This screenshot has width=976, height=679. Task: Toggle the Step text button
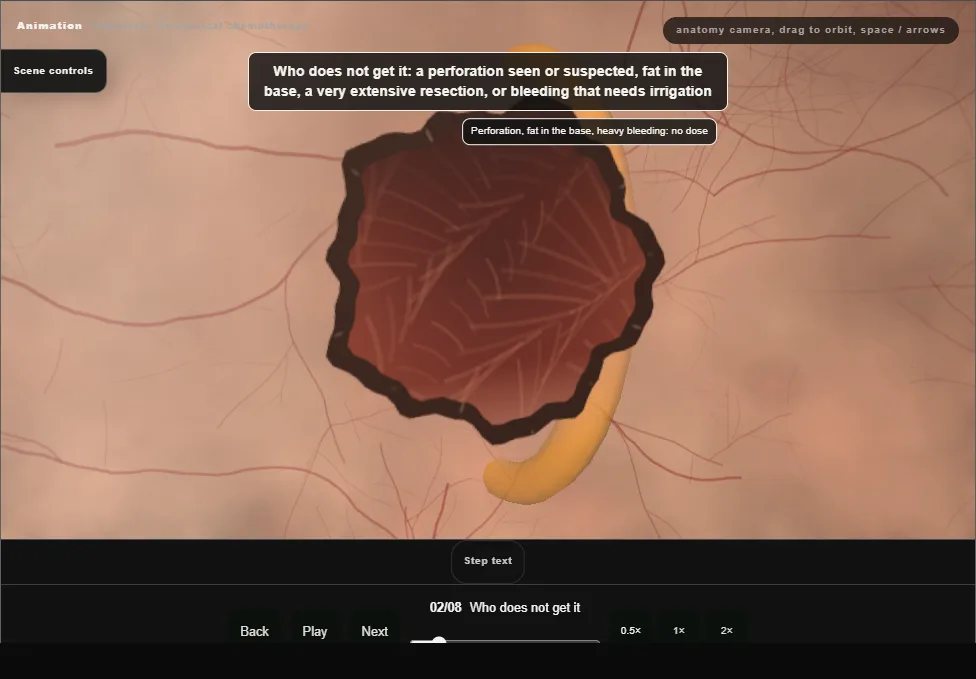488,561
